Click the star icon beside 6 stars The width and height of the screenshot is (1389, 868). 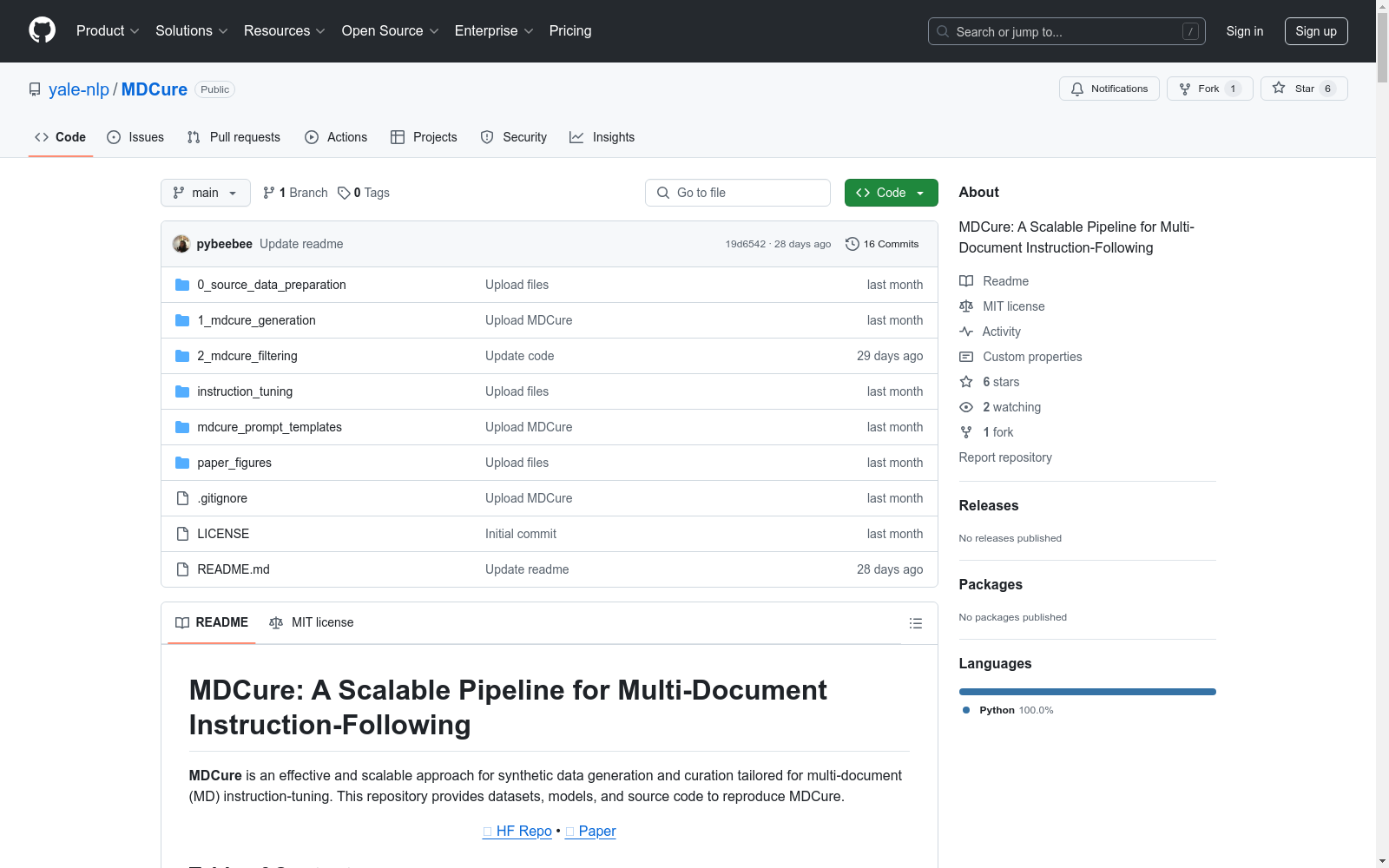(x=966, y=382)
